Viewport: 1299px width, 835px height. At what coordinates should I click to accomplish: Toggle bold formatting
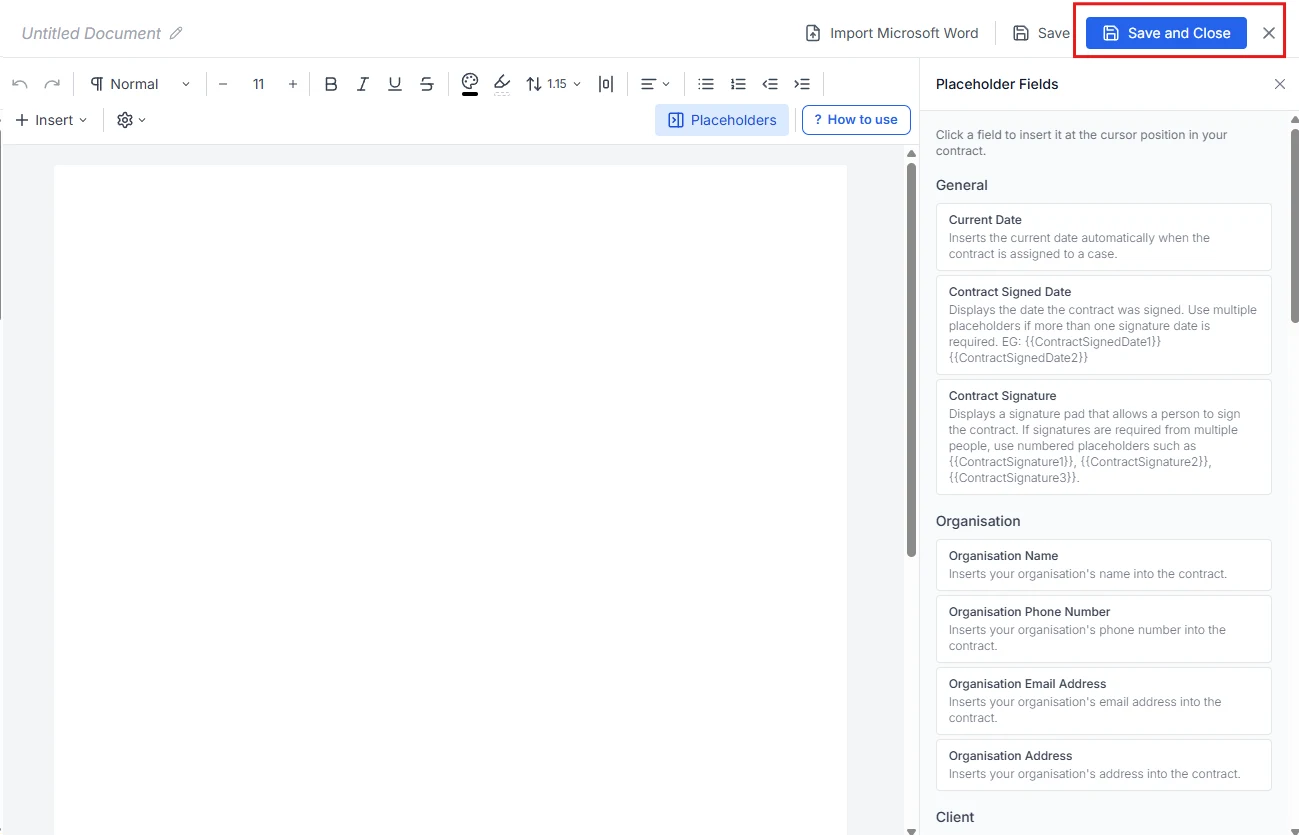tap(331, 84)
